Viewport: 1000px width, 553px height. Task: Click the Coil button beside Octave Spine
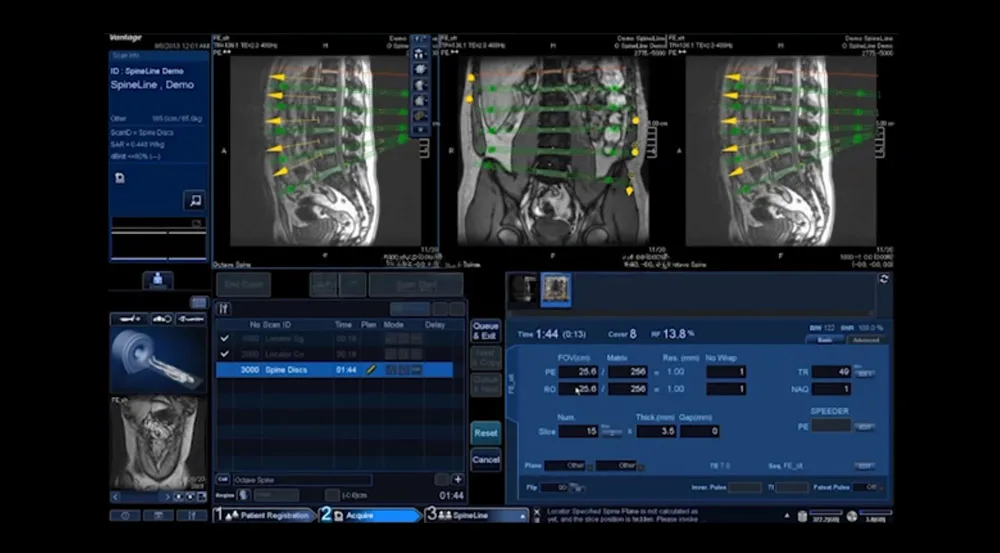pos(223,479)
